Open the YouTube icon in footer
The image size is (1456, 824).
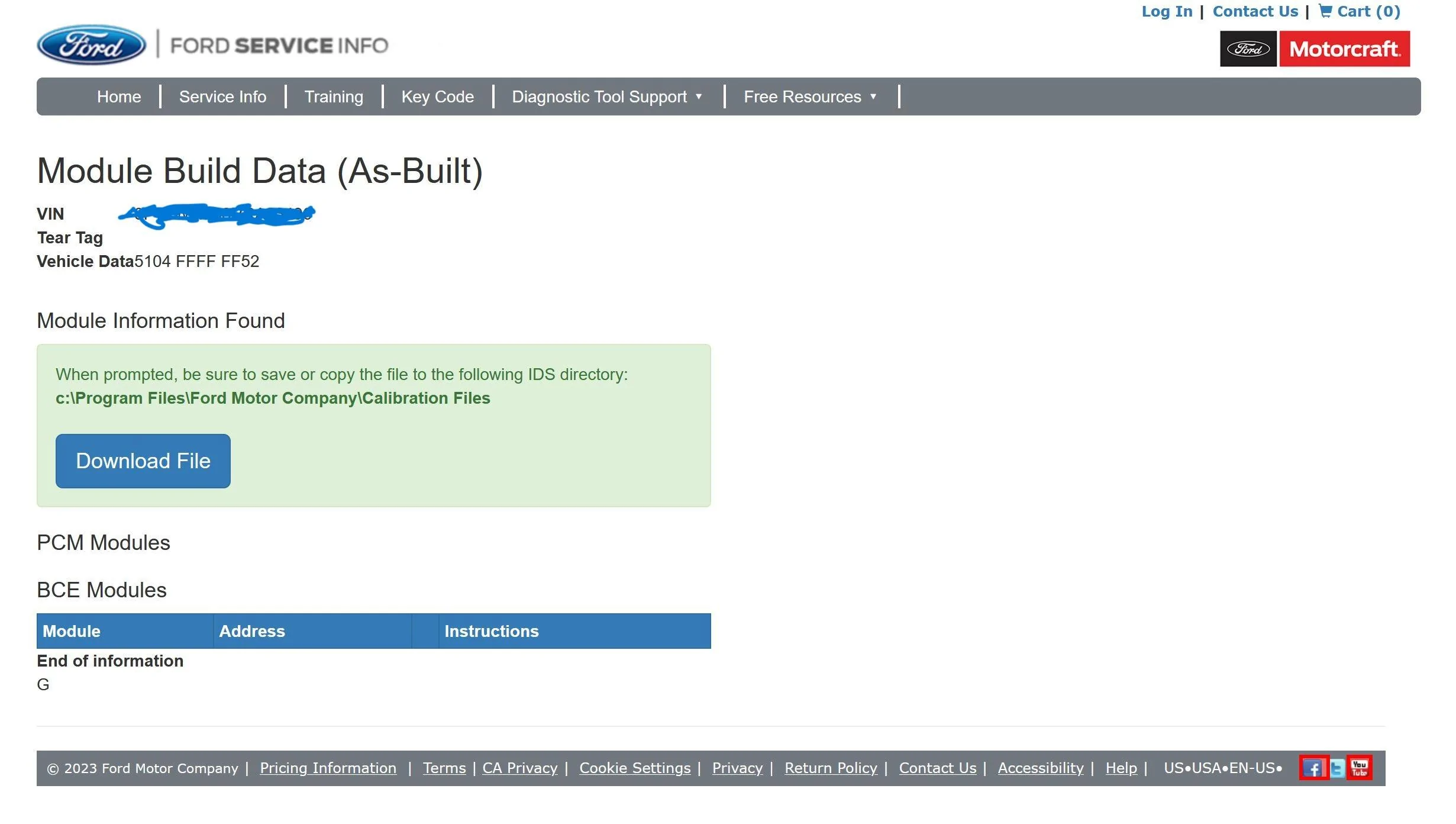point(1360,768)
